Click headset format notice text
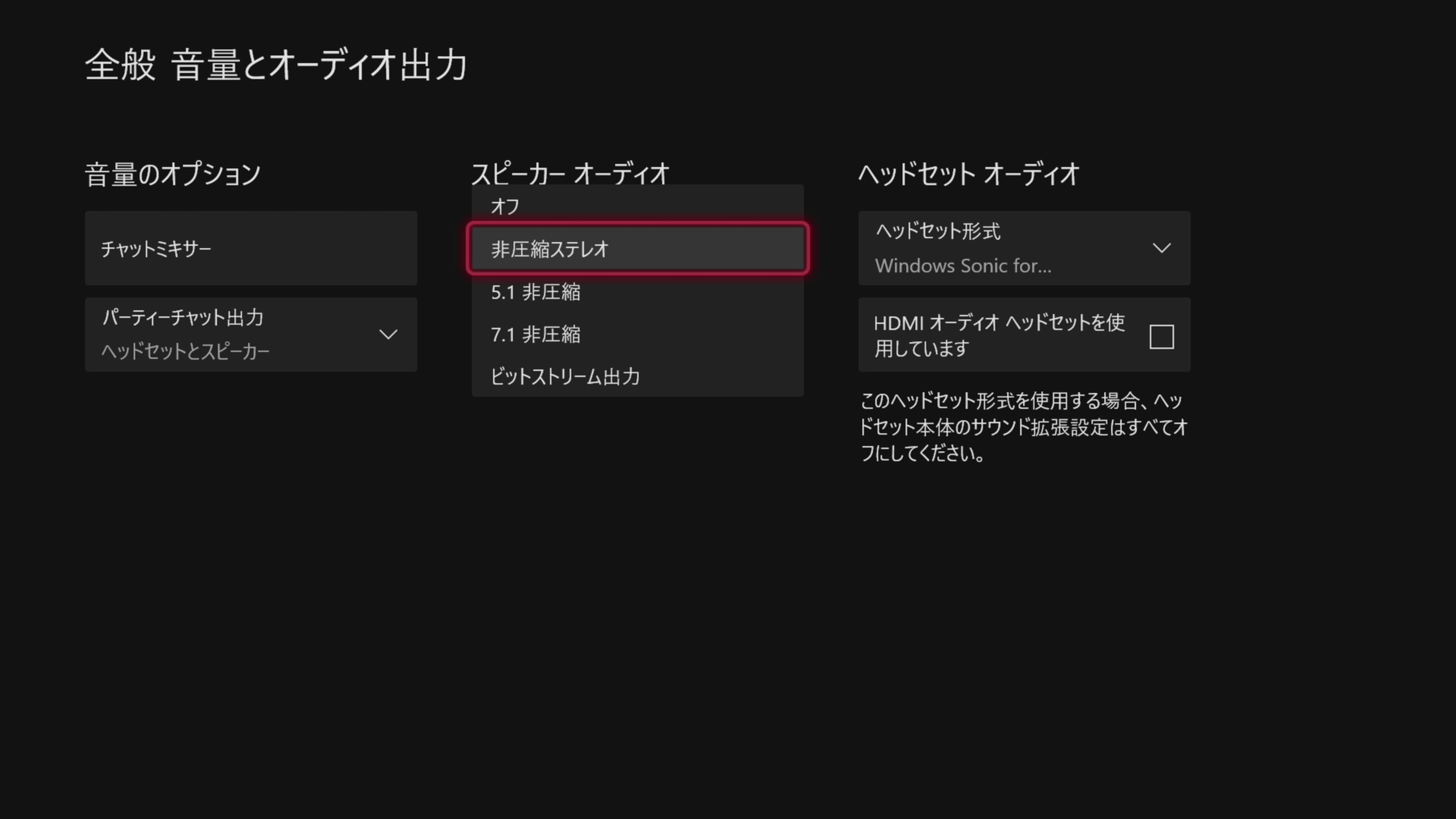Image resolution: width=1456 pixels, height=819 pixels. coord(1023,427)
